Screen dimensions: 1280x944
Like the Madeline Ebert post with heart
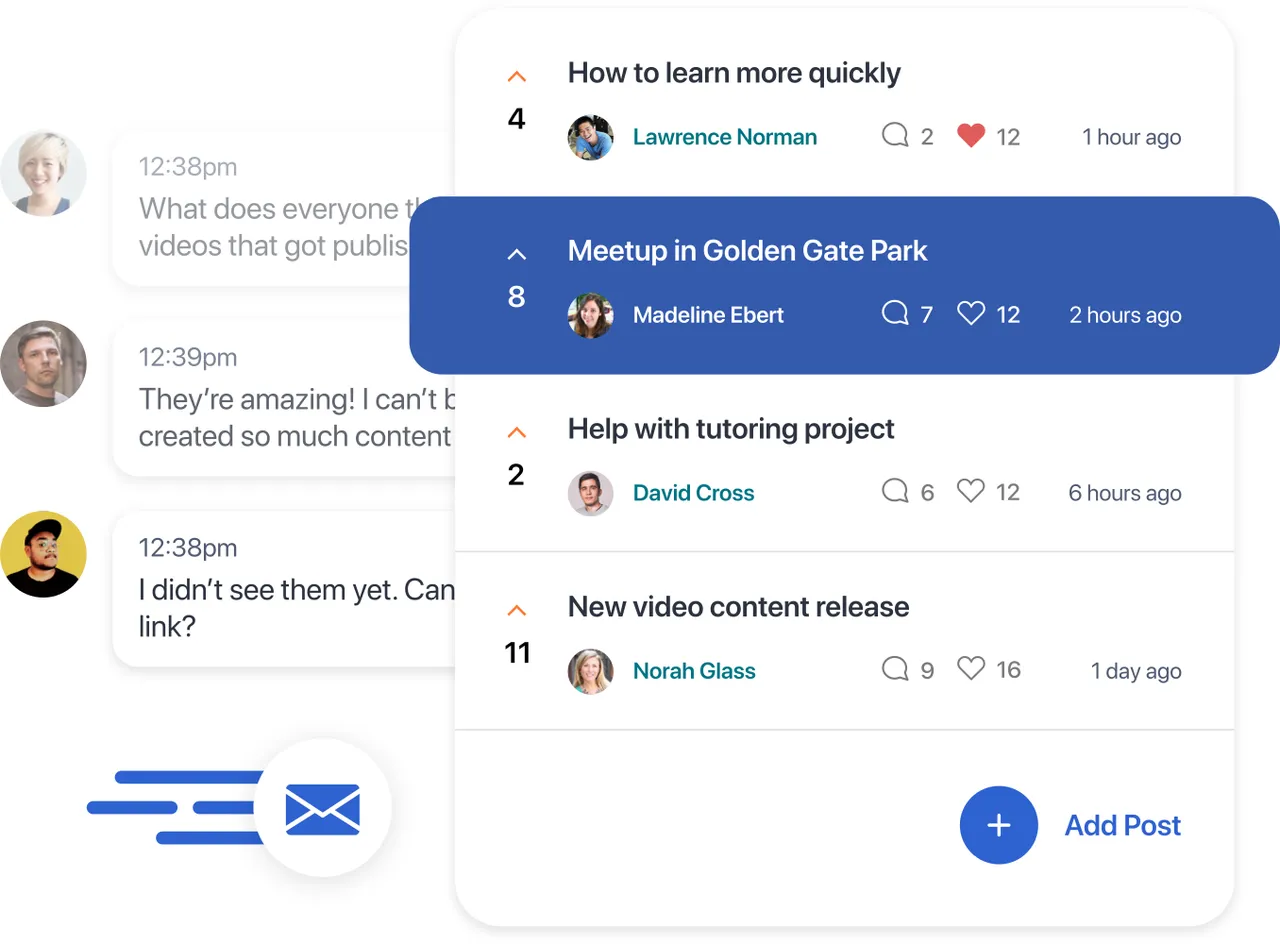[971, 313]
